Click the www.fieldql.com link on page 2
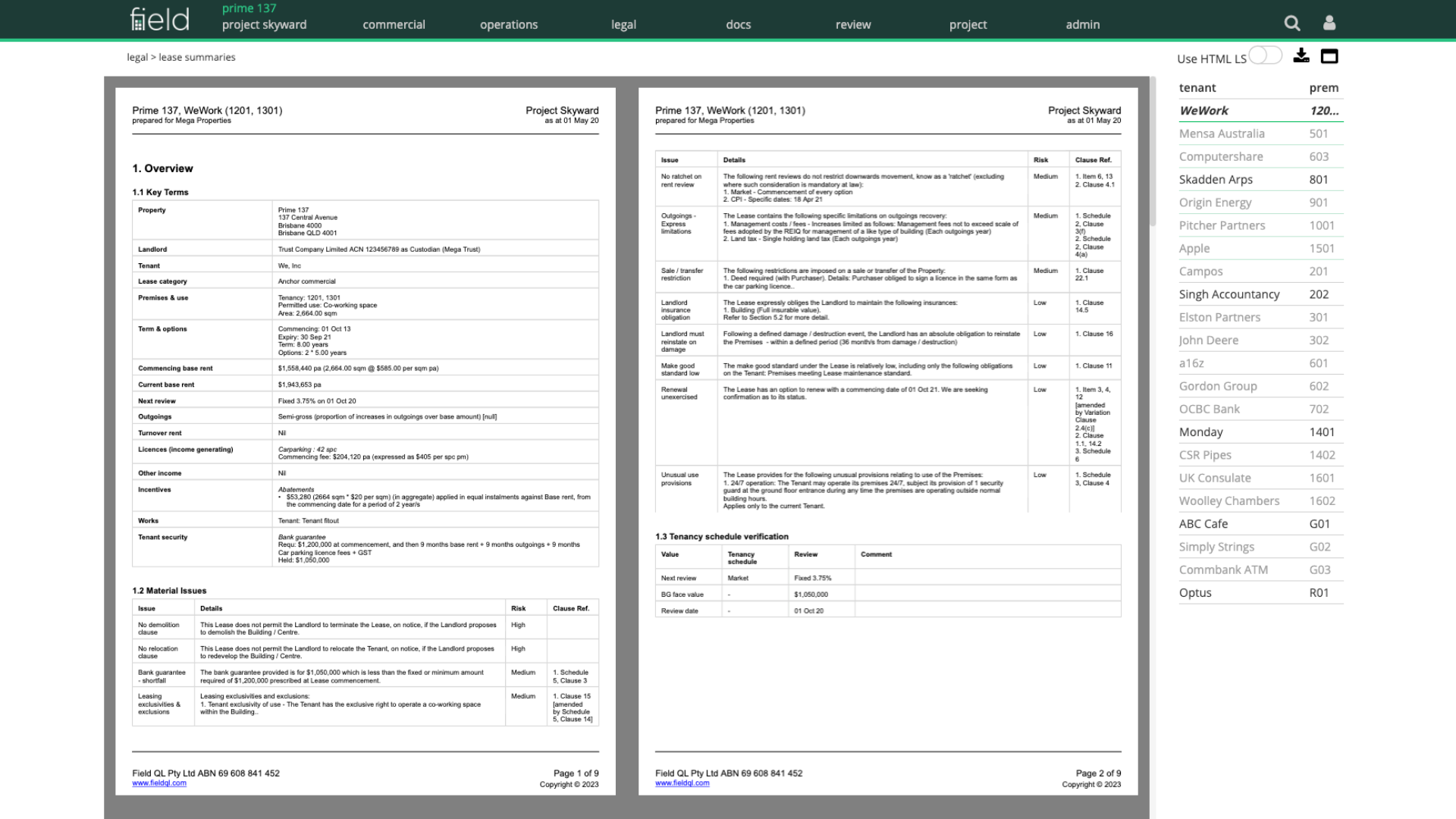The image size is (1456, 819). tap(682, 783)
